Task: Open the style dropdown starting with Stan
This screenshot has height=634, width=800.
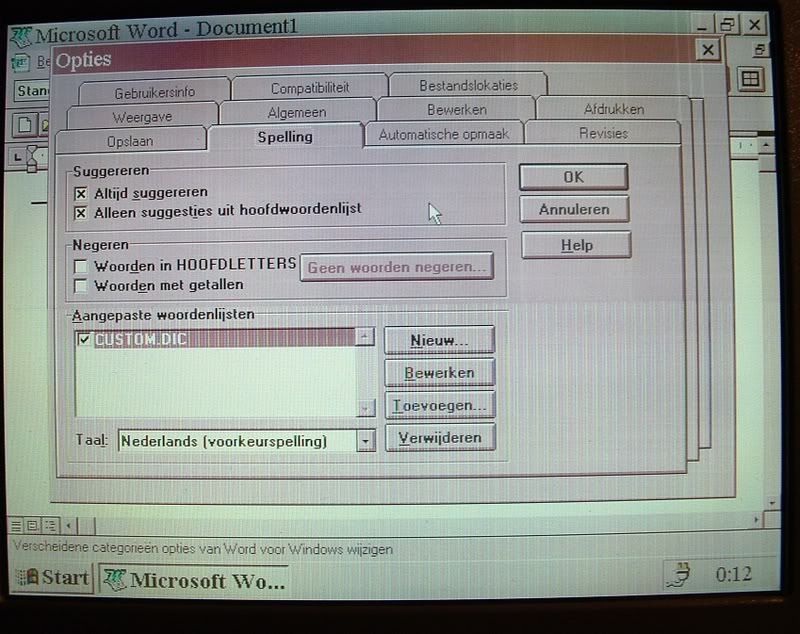Action: tap(32, 91)
